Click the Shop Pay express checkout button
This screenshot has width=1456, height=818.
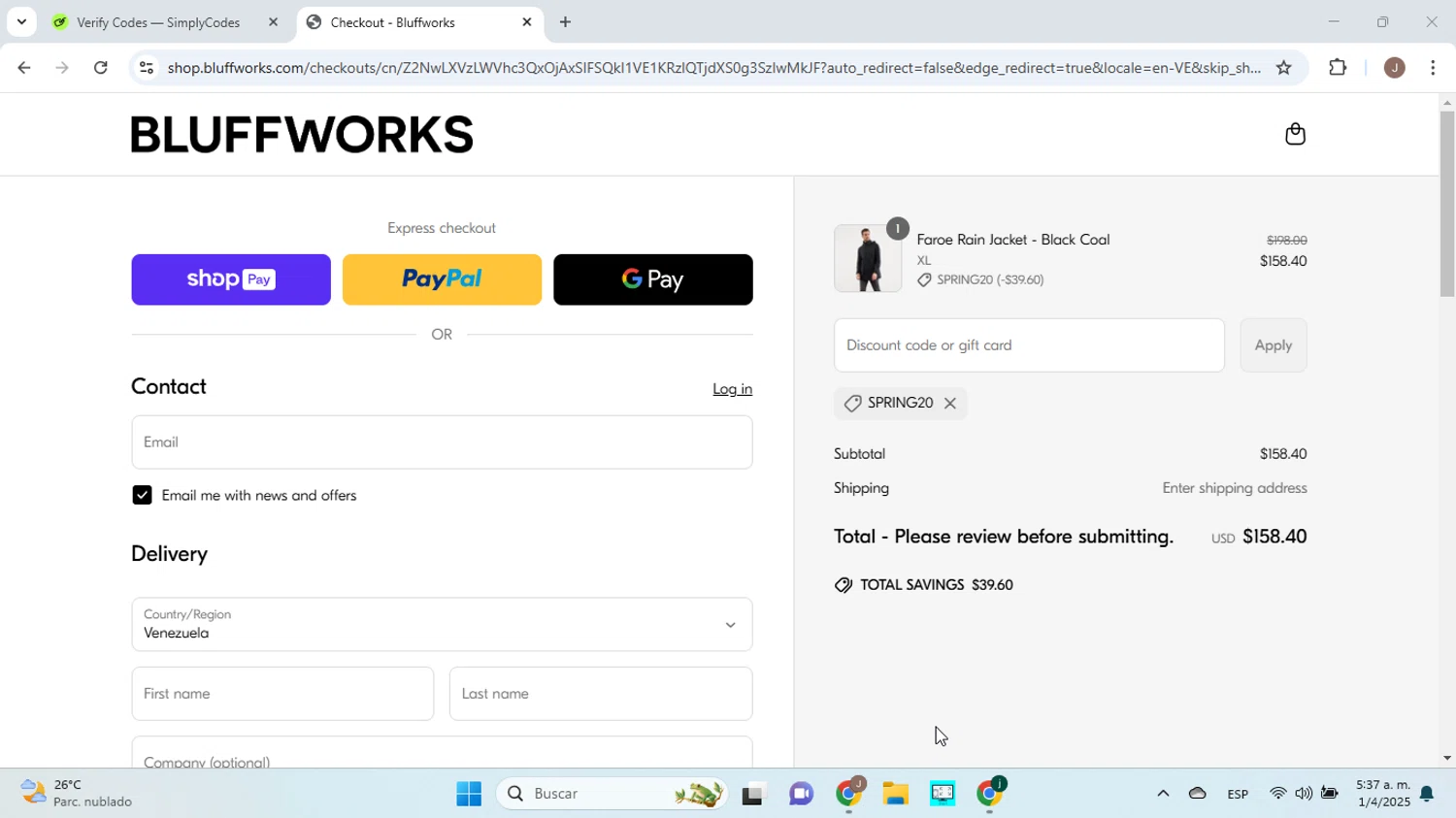[231, 279]
